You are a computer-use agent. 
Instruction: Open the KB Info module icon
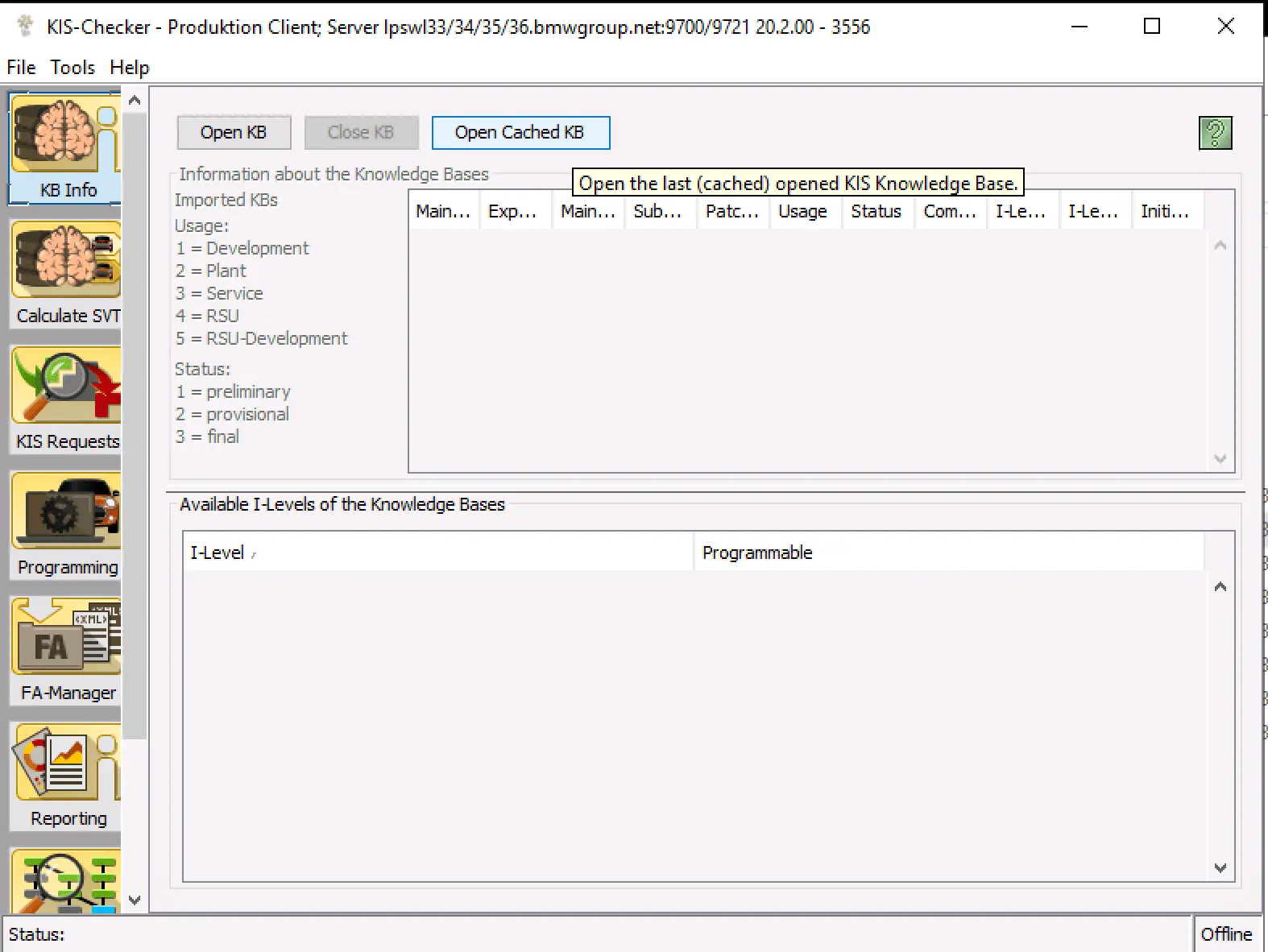click(x=66, y=147)
